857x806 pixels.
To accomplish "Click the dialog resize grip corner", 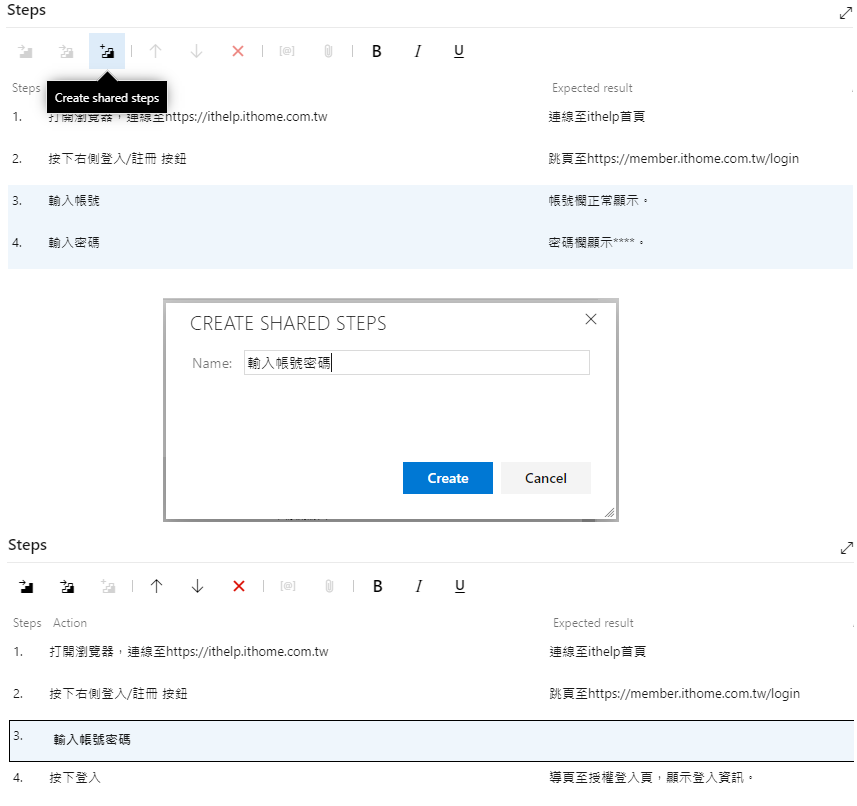I will (609, 512).
